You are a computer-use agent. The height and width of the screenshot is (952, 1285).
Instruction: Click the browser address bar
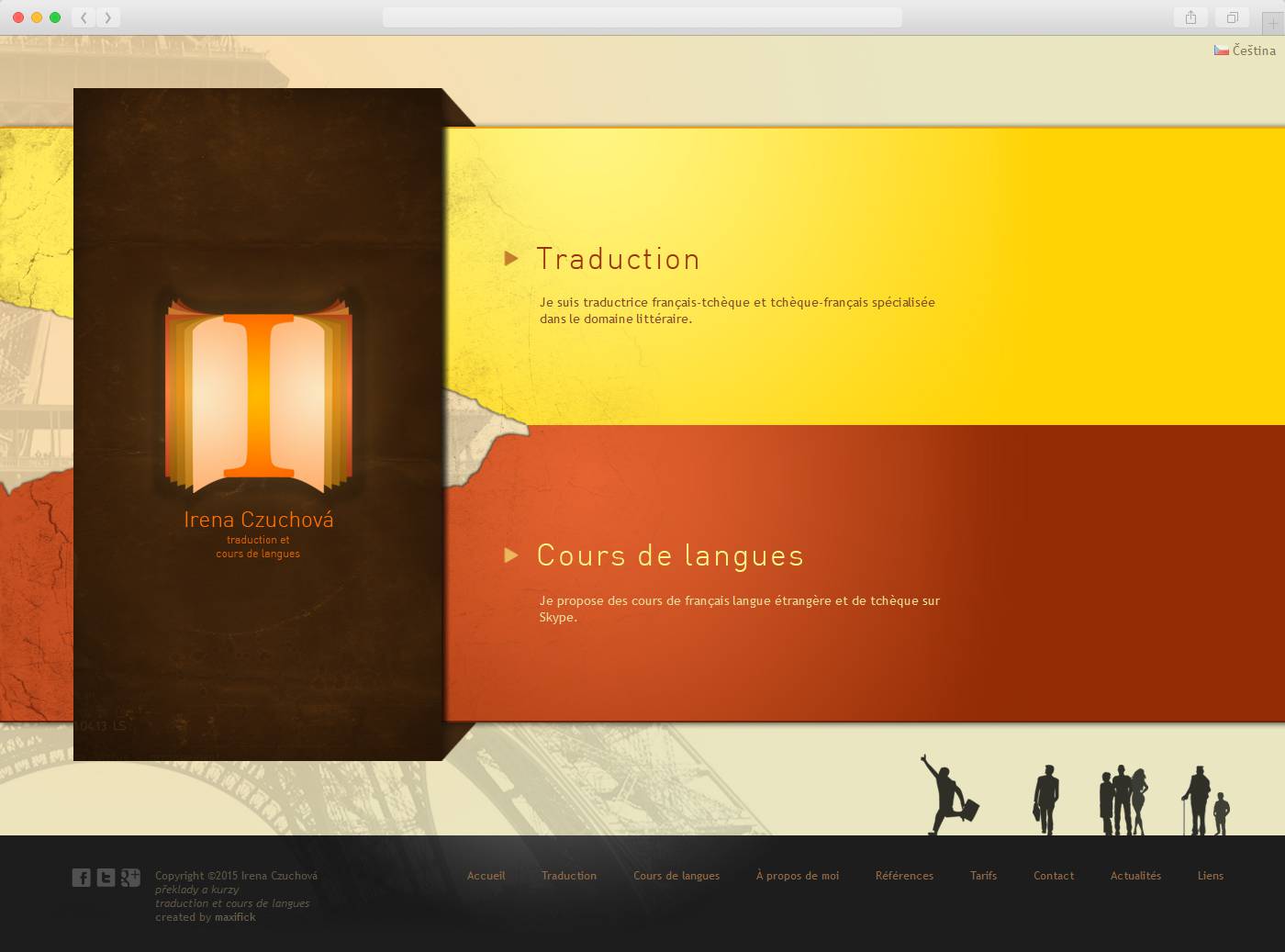click(x=642, y=17)
